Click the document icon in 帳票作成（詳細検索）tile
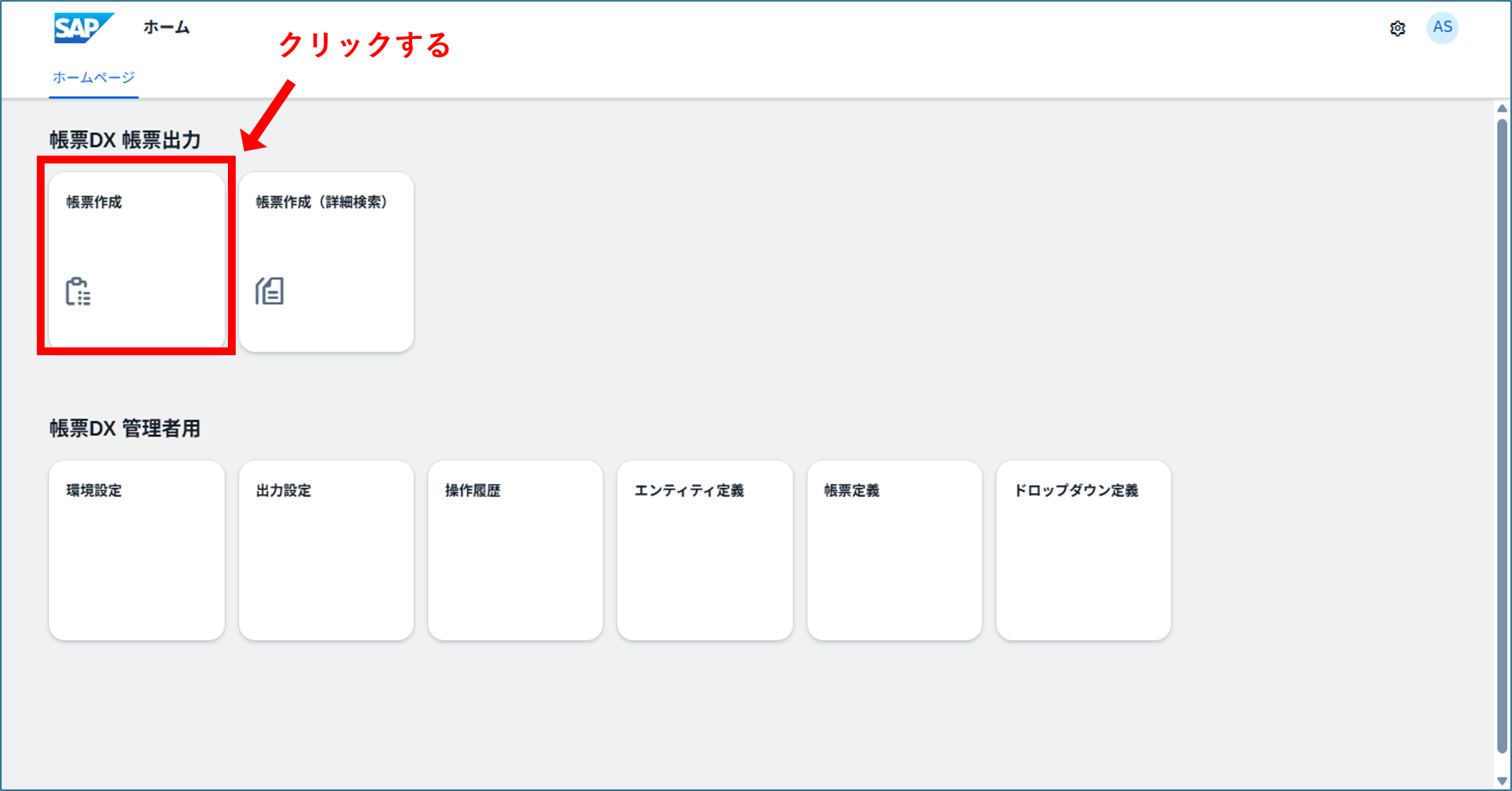Viewport: 1512px width, 791px height. click(x=270, y=291)
